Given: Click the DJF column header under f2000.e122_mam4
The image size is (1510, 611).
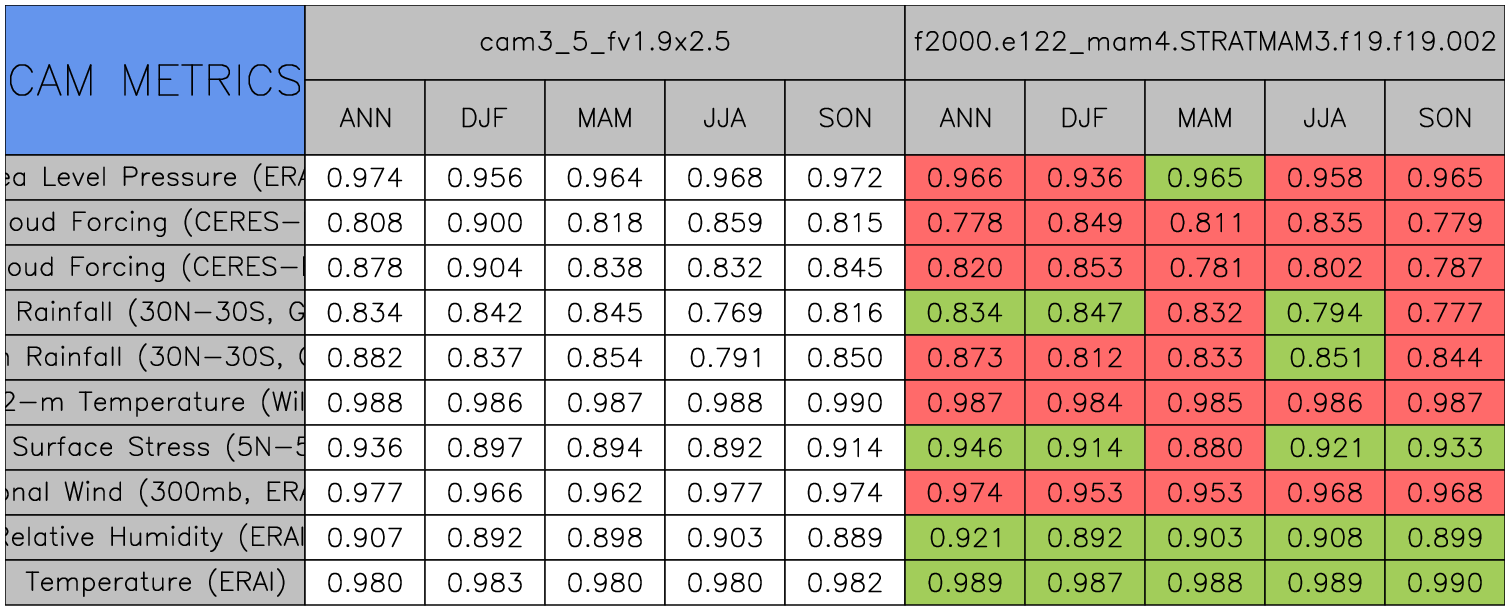Looking at the screenshot, I should (x=1084, y=118).
